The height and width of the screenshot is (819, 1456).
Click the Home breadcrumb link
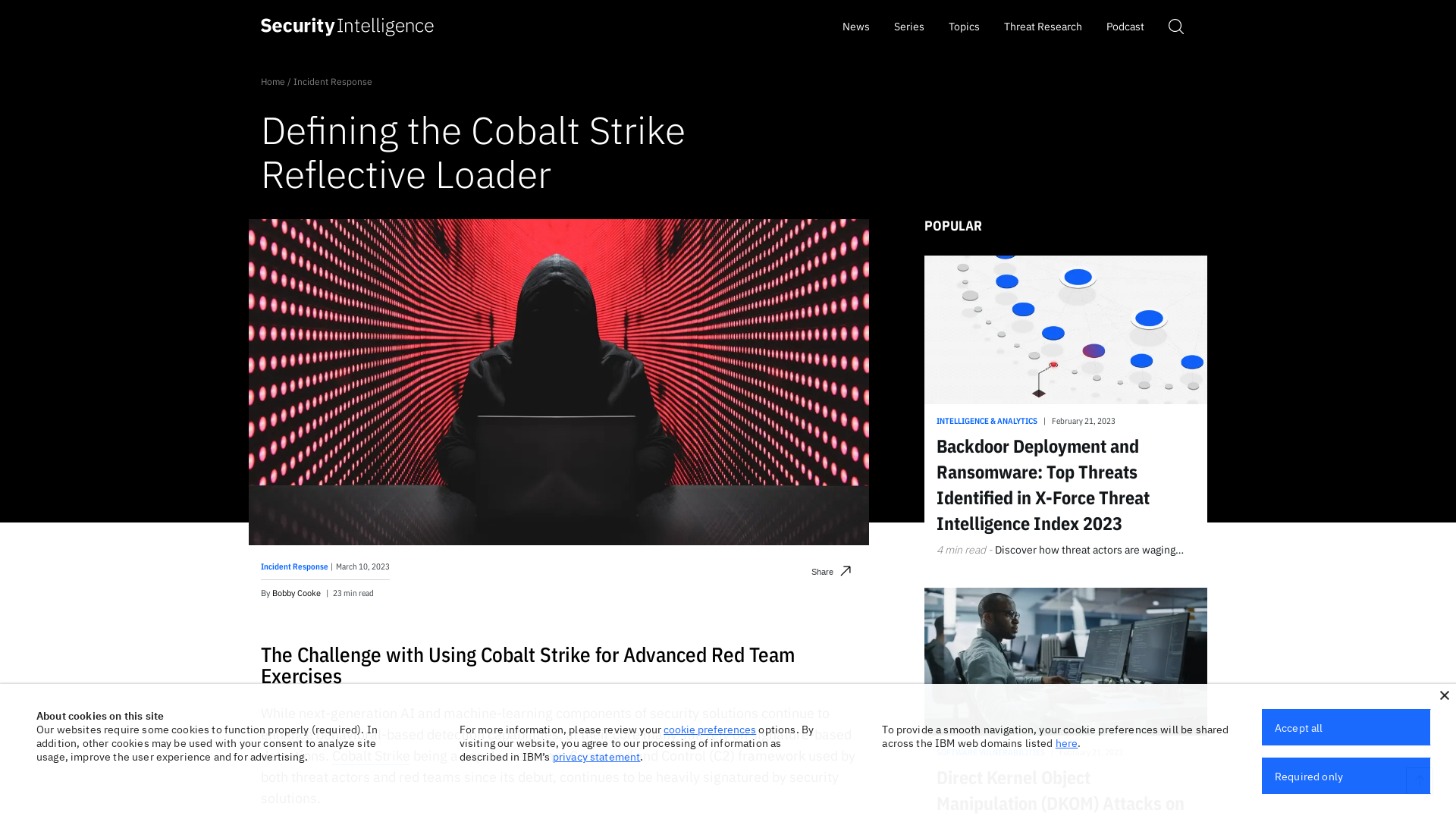pyautogui.click(x=273, y=81)
